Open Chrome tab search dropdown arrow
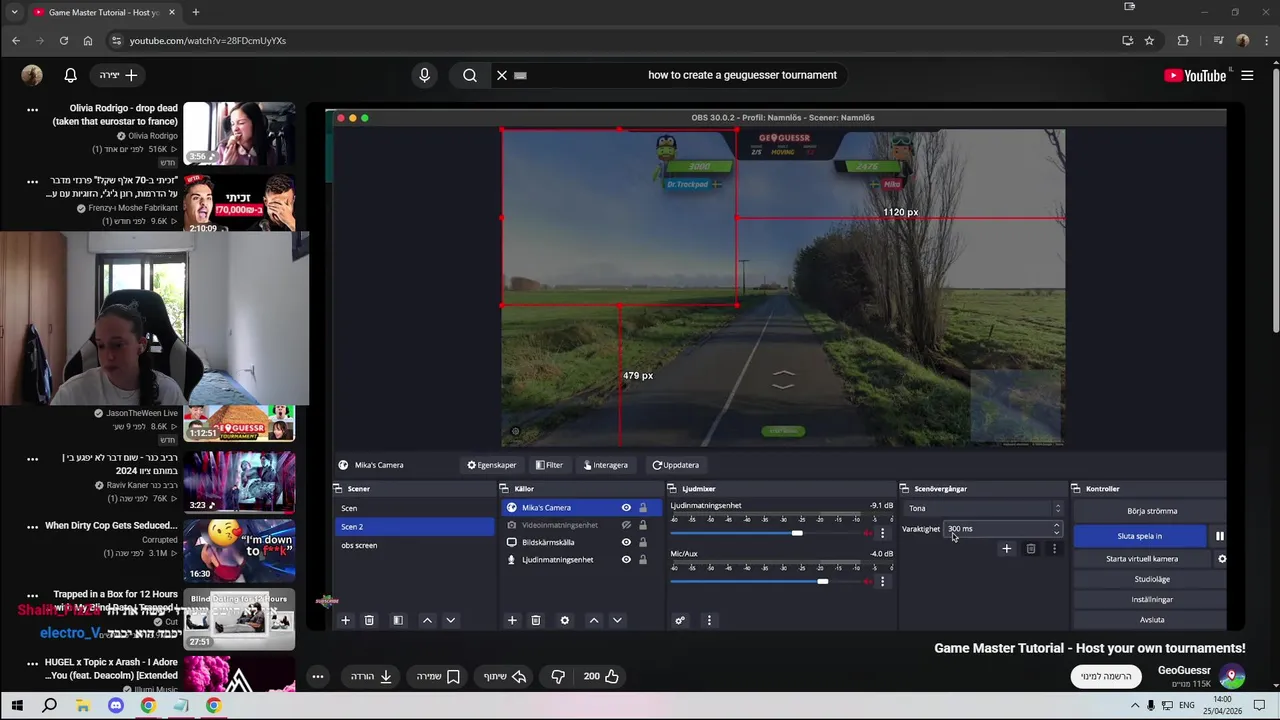This screenshot has width=1280, height=720. click(x=14, y=12)
